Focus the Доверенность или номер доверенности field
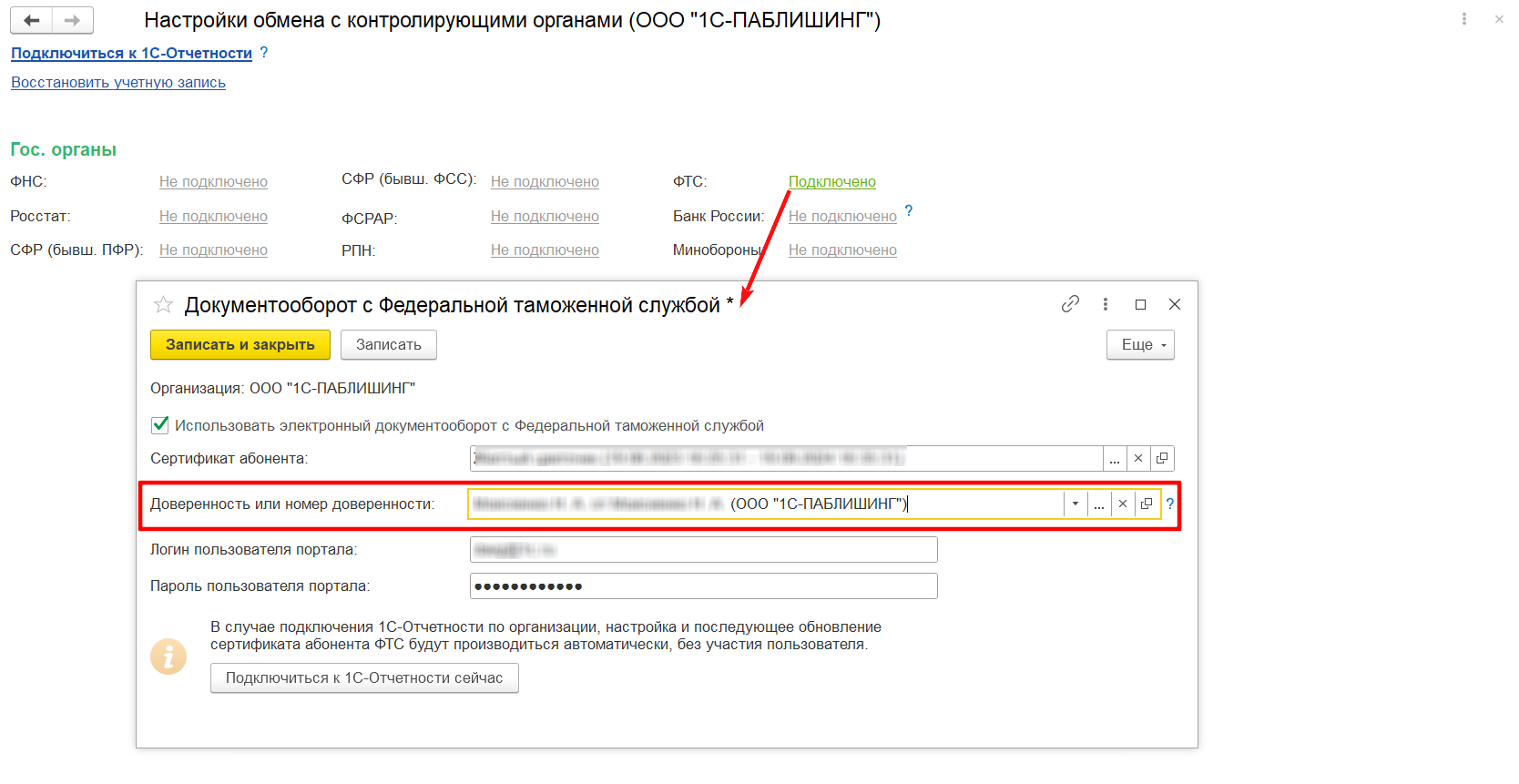Screen dimensions: 1519x784 pos(766,504)
